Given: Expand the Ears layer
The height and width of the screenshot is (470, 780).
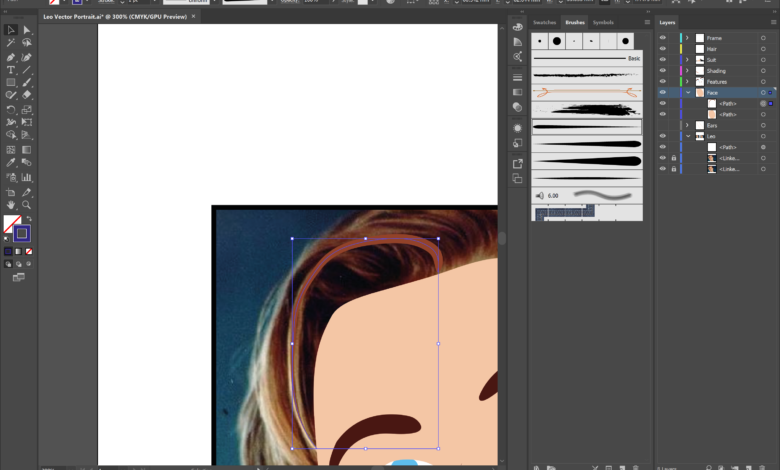Looking at the screenshot, I should (687, 125).
